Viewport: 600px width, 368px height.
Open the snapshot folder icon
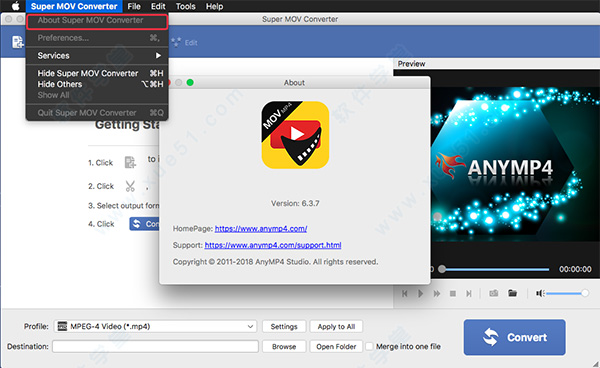pyautogui.click(x=512, y=293)
